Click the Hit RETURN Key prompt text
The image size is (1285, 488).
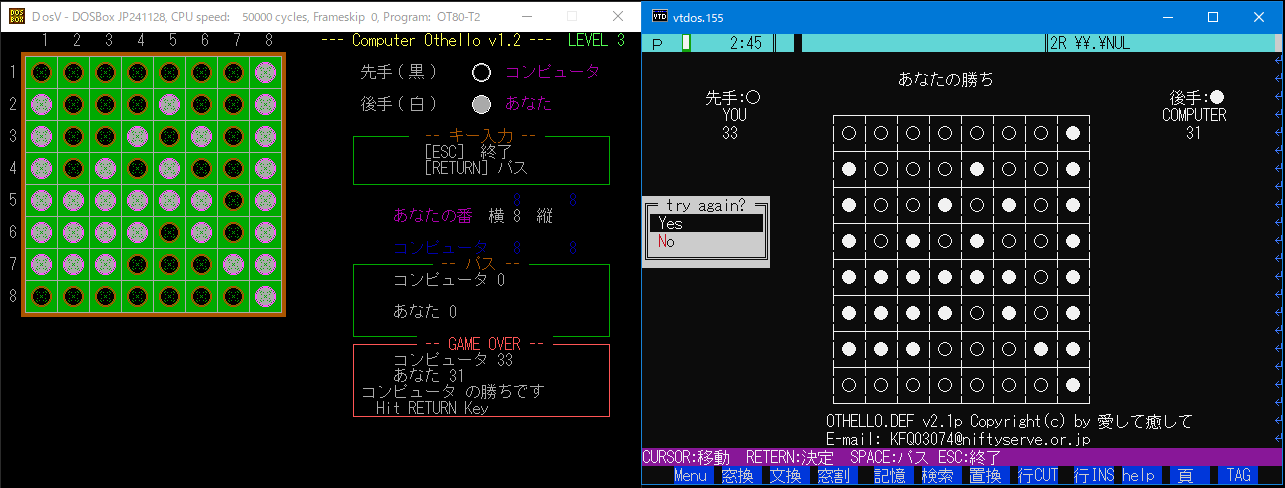(x=432, y=408)
